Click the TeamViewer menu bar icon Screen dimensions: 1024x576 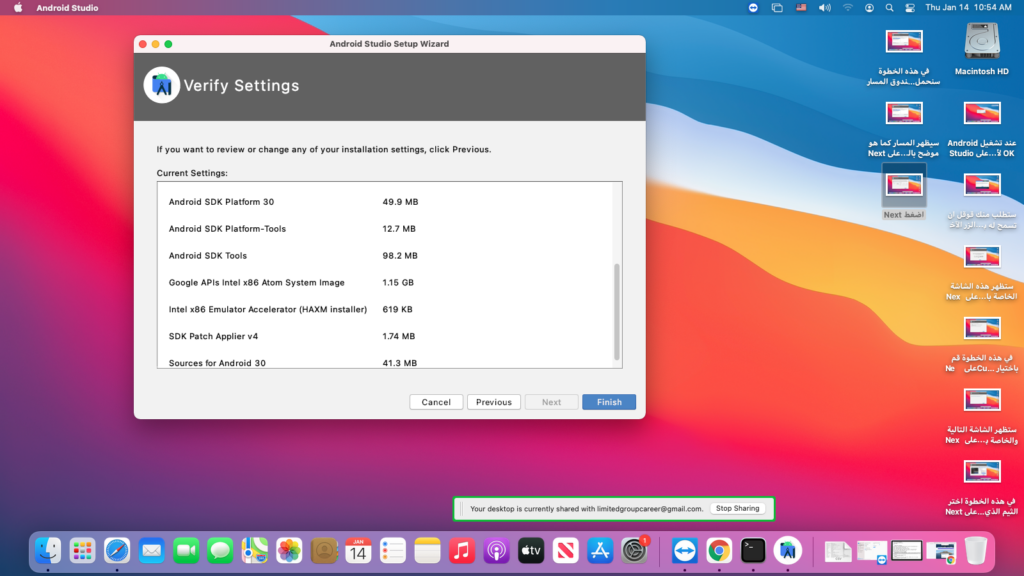point(753,8)
